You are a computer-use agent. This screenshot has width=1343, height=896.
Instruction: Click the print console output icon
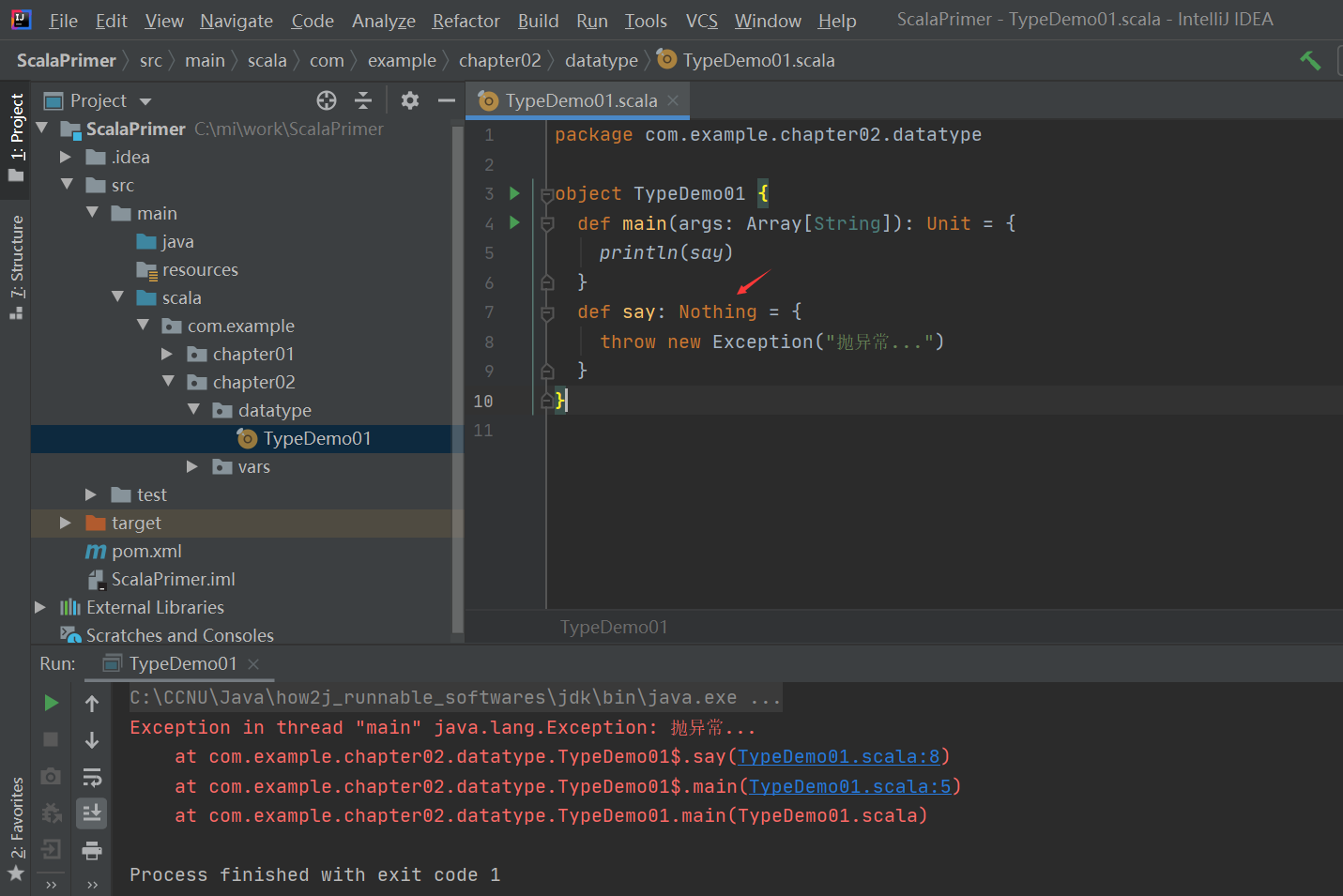point(92,850)
